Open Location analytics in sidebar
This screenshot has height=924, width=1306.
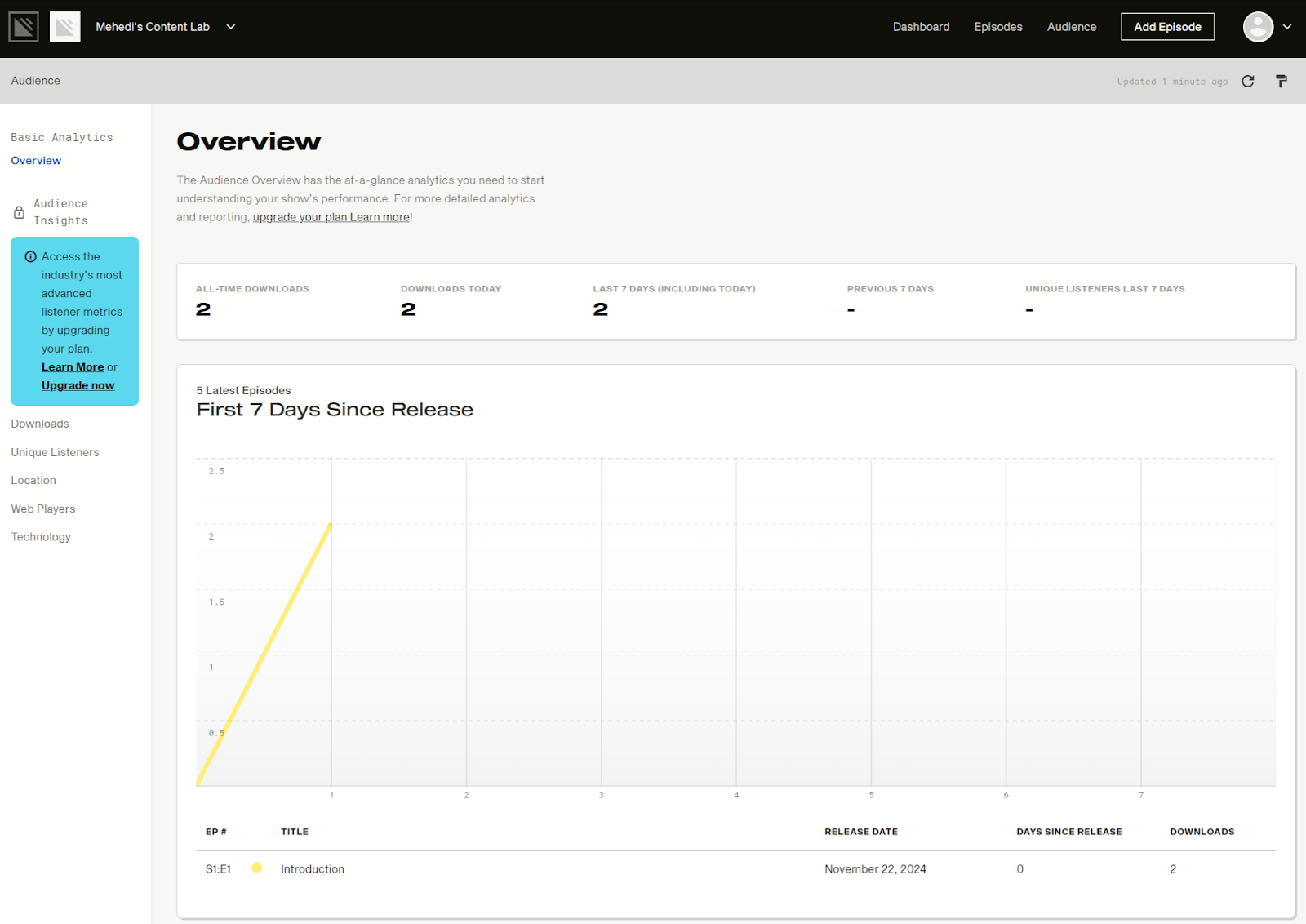[x=33, y=480]
